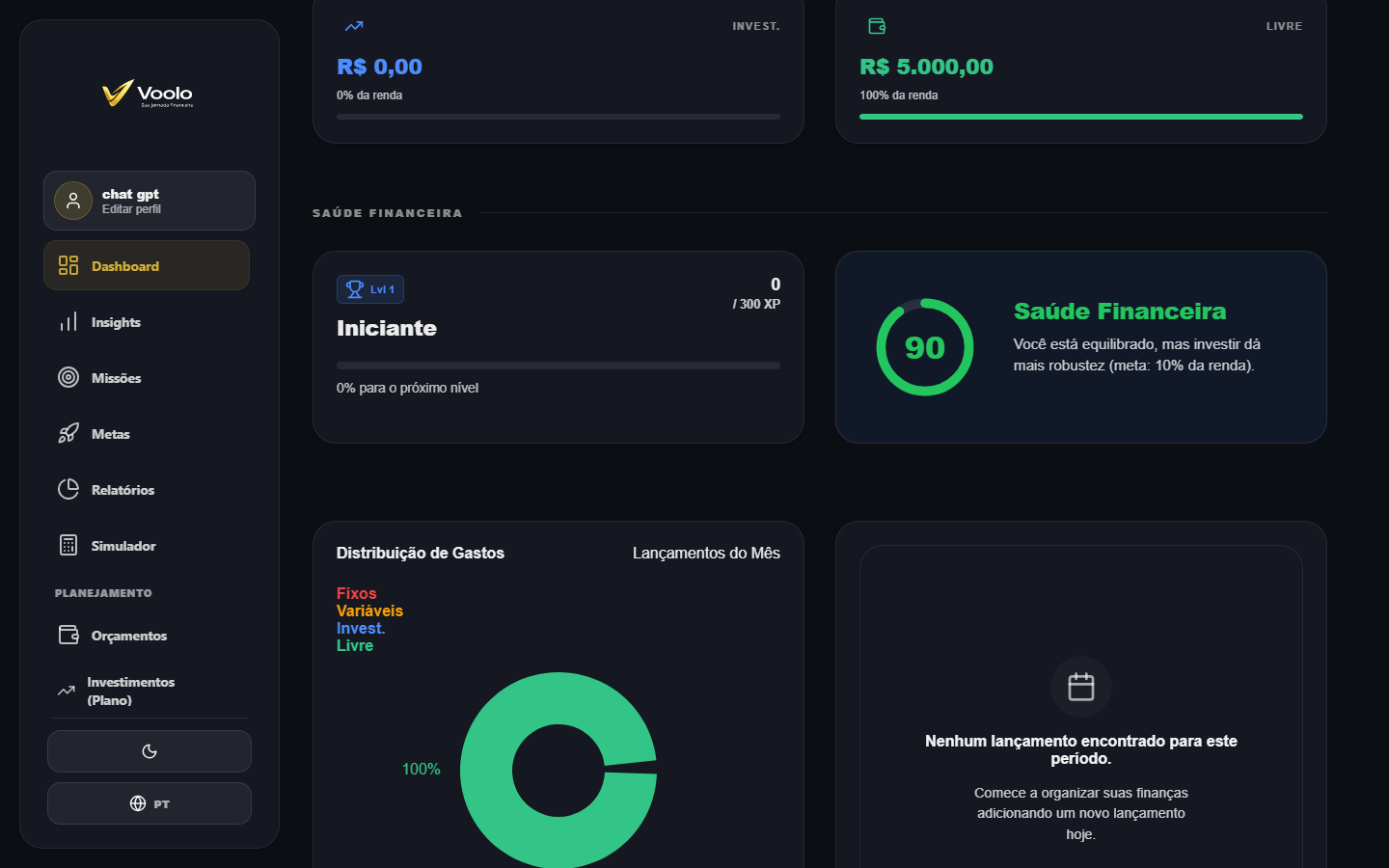Click the Orçamentos wallet icon
Viewport: 1389px width, 868px height.
click(x=68, y=635)
